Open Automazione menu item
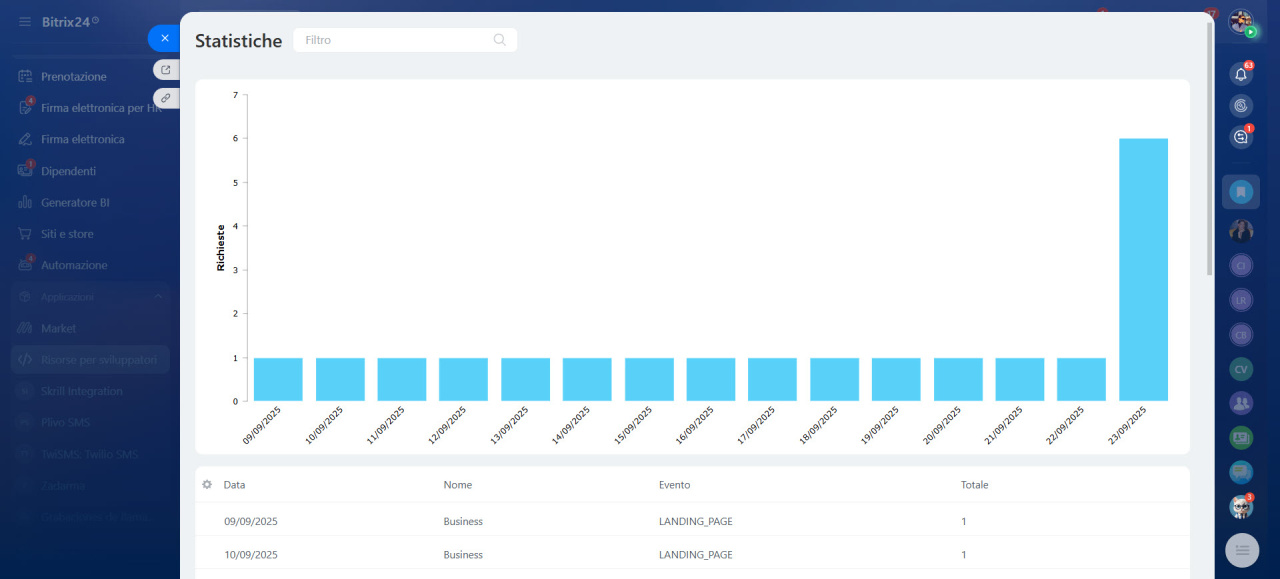This screenshot has height=579, width=1280. point(74,266)
